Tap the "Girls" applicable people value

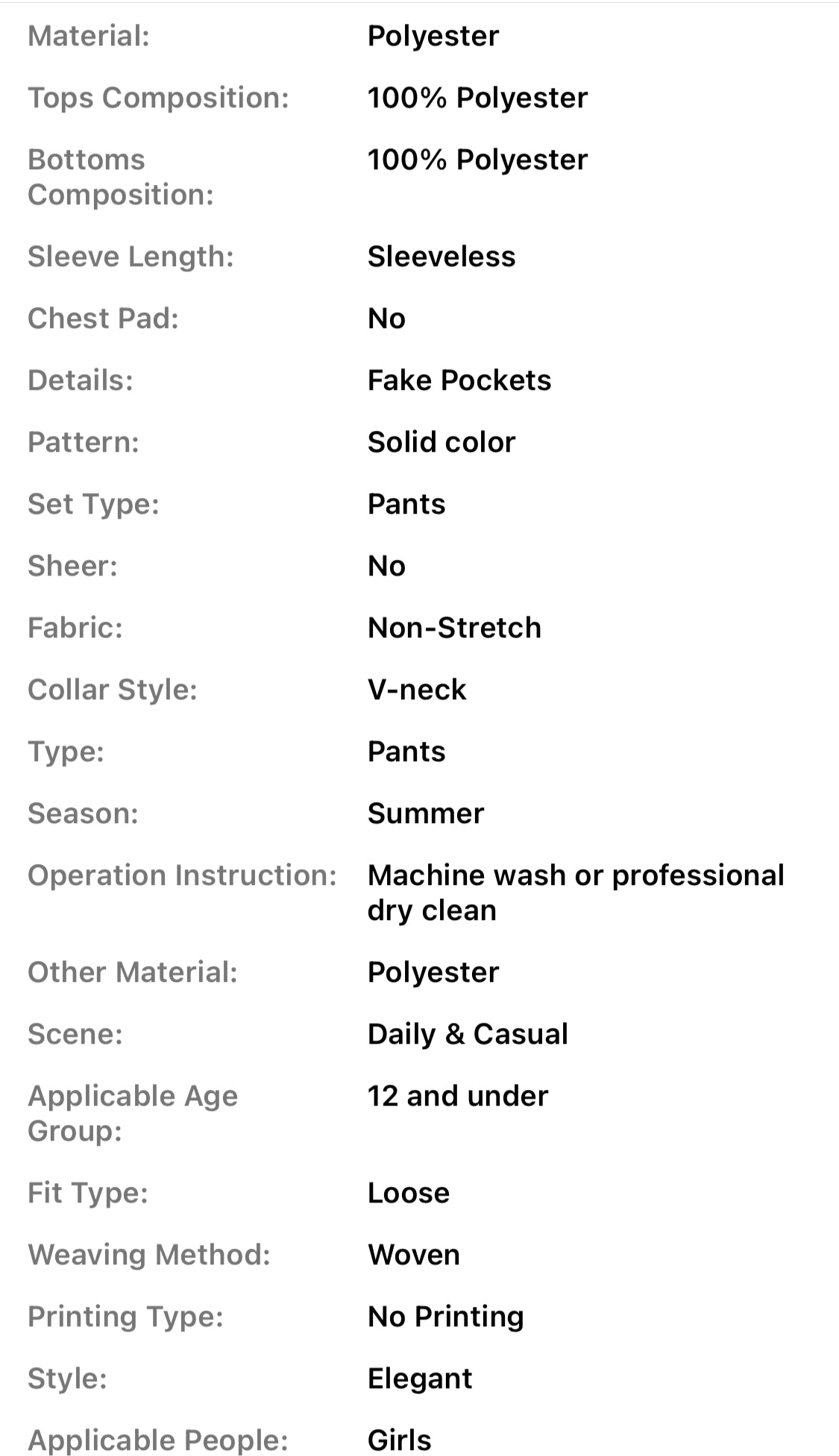click(399, 1440)
